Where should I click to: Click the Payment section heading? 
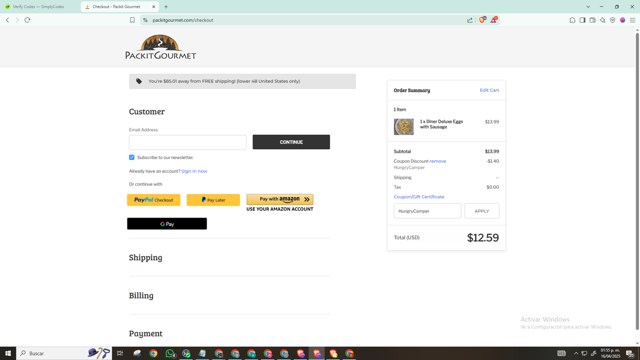click(x=146, y=333)
